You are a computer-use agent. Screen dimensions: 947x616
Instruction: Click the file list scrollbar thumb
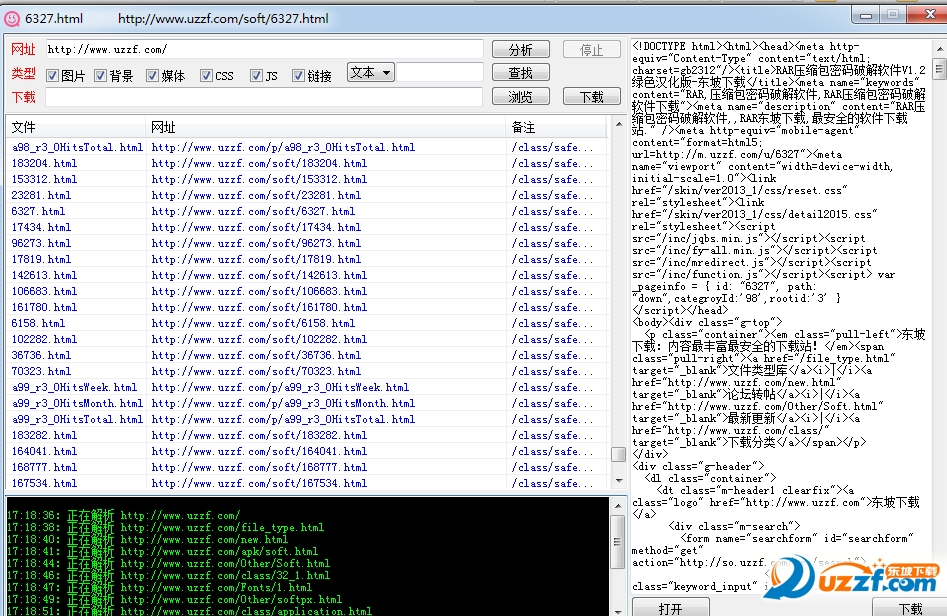click(618, 454)
